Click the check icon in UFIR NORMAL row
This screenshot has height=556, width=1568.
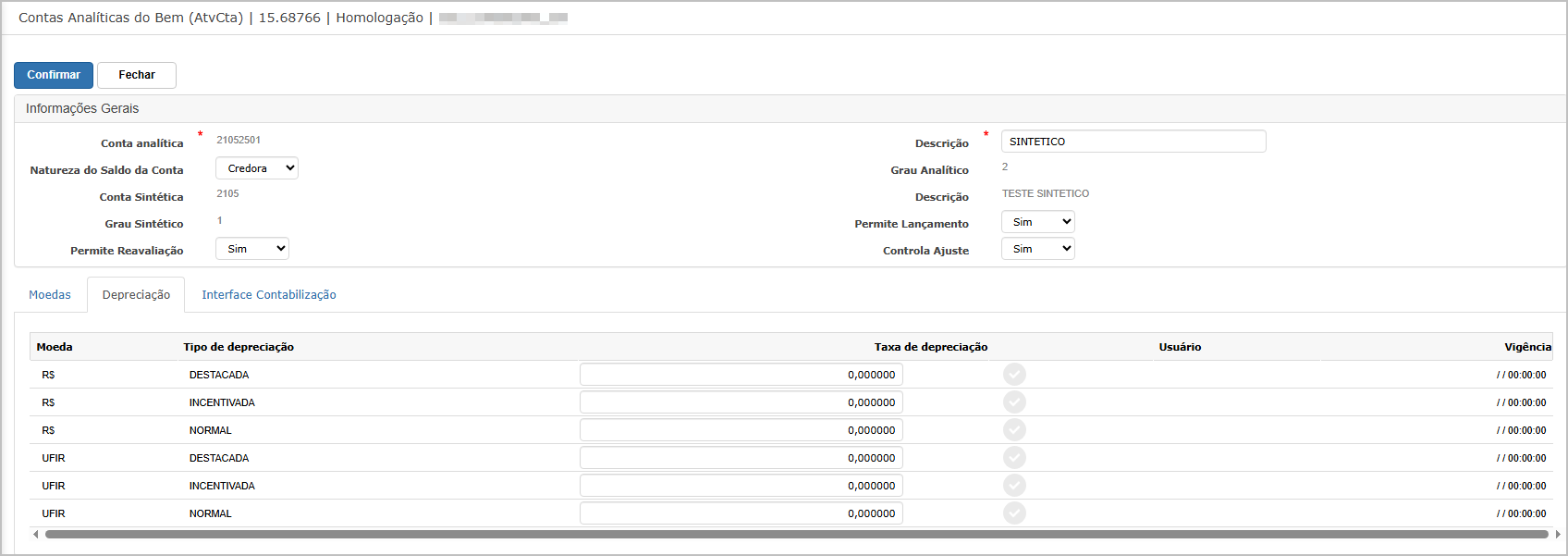coord(1014,513)
